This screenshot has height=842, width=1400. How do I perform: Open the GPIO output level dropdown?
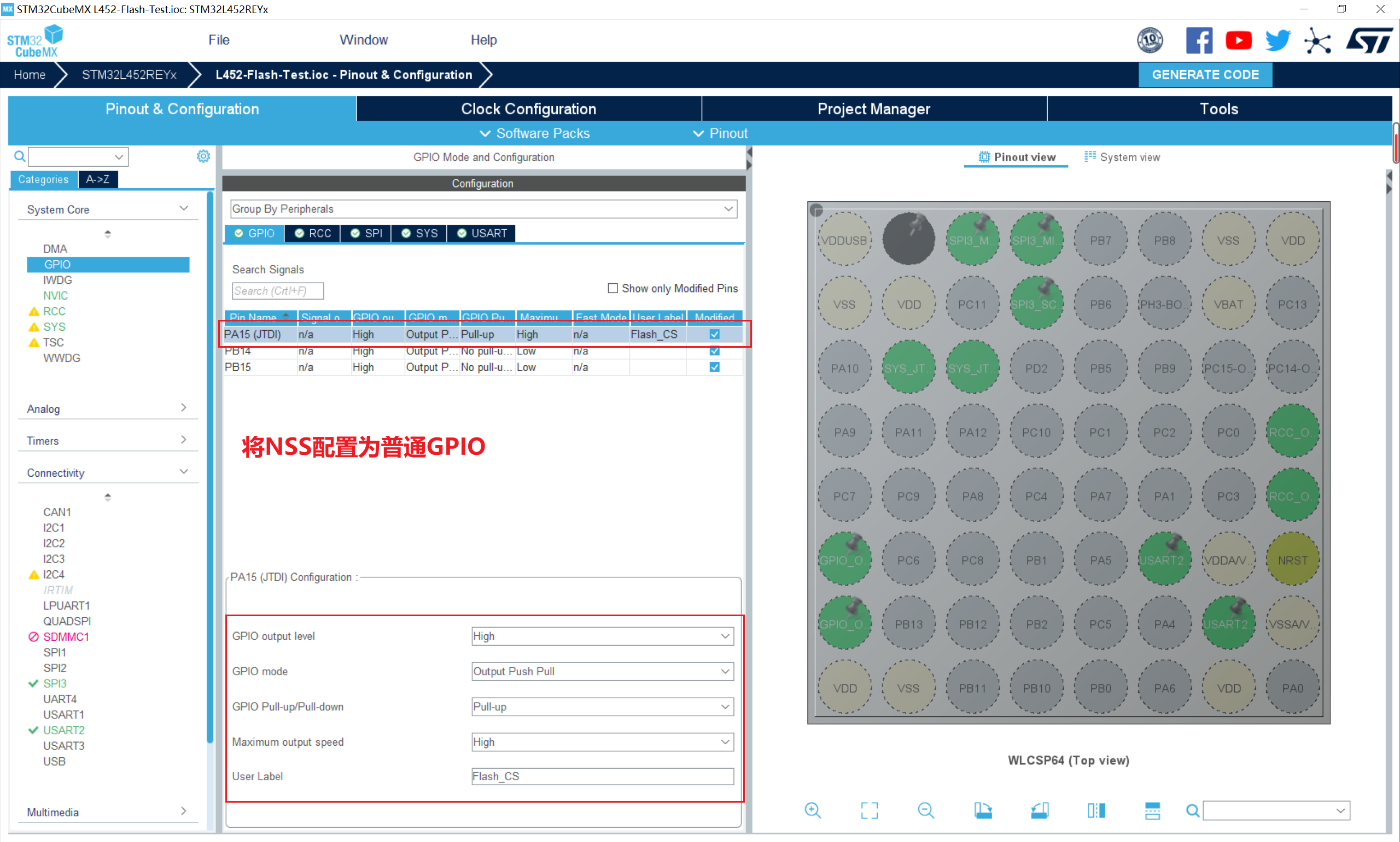[602, 636]
